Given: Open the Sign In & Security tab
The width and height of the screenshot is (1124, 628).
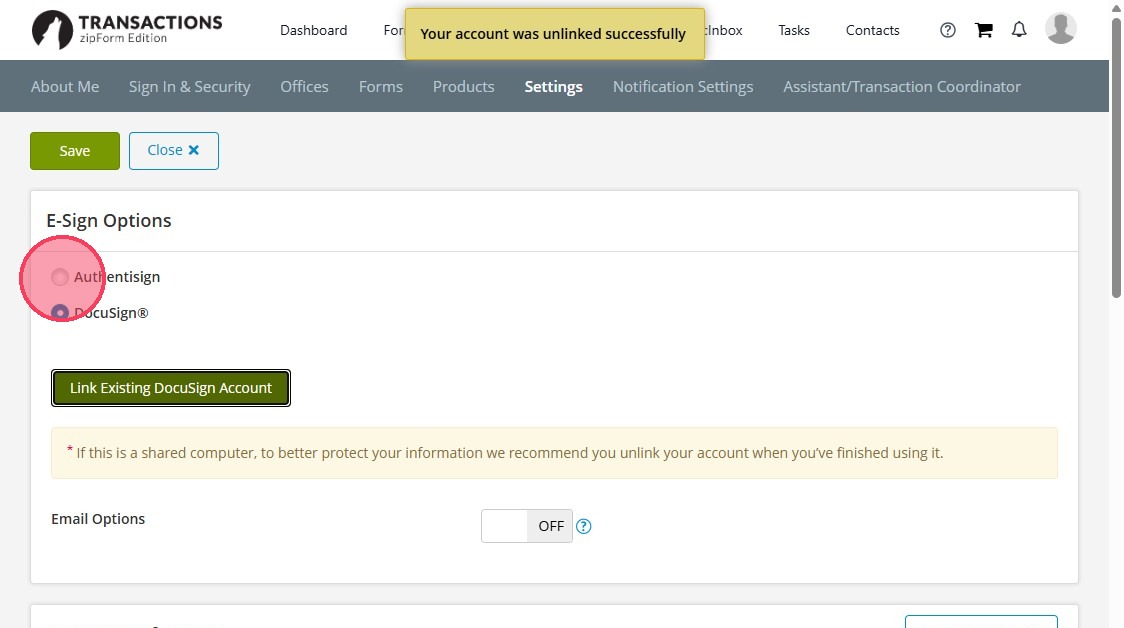Looking at the screenshot, I should click(x=190, y=87).
